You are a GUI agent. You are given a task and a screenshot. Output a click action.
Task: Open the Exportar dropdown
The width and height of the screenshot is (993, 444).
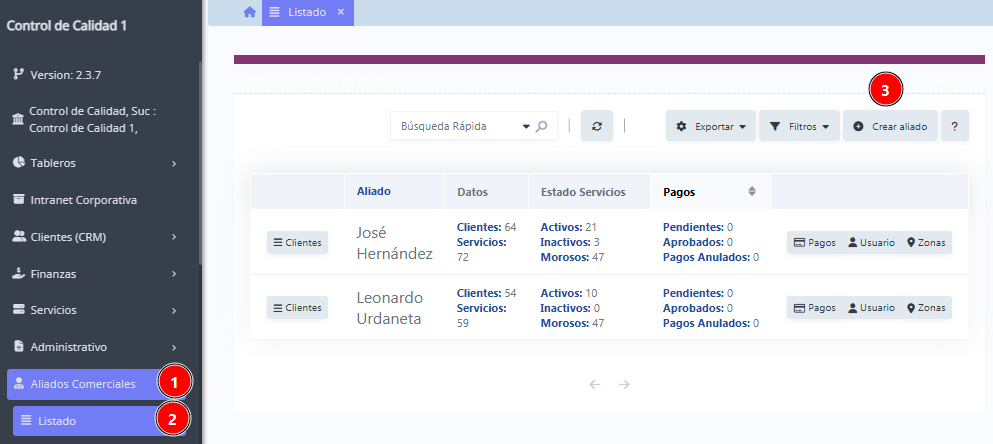(711, 127)
